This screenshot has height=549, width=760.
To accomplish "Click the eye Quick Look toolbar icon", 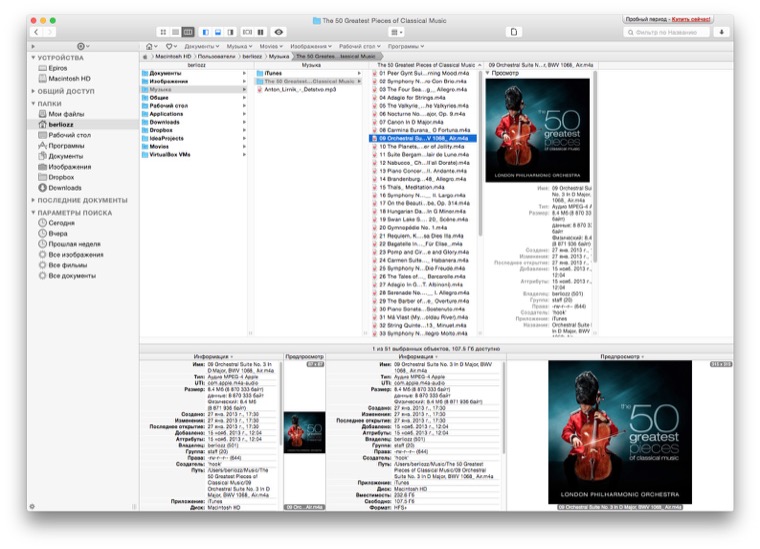I will (x=279, y=32).
